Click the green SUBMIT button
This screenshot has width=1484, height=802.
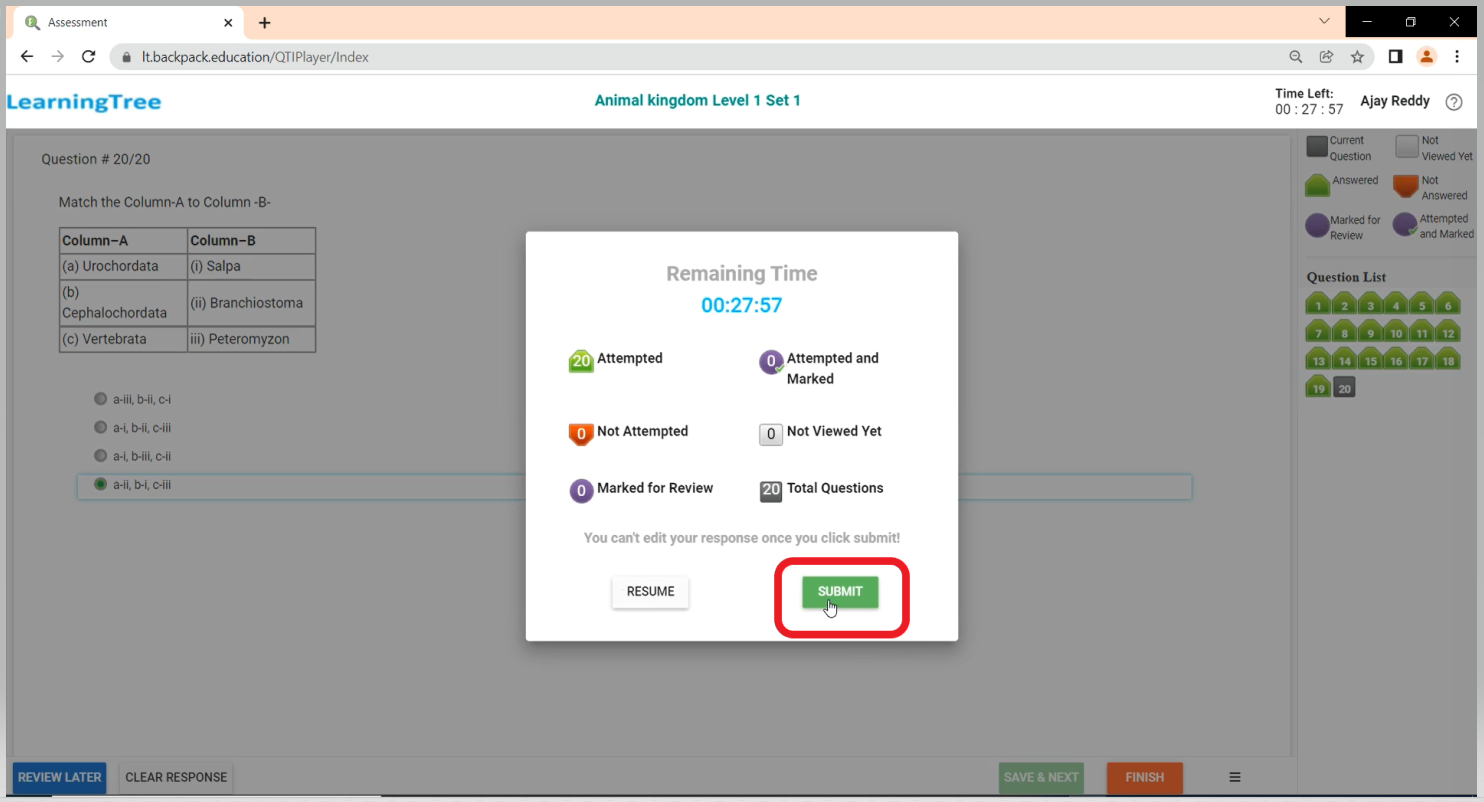tap(839, 591)
